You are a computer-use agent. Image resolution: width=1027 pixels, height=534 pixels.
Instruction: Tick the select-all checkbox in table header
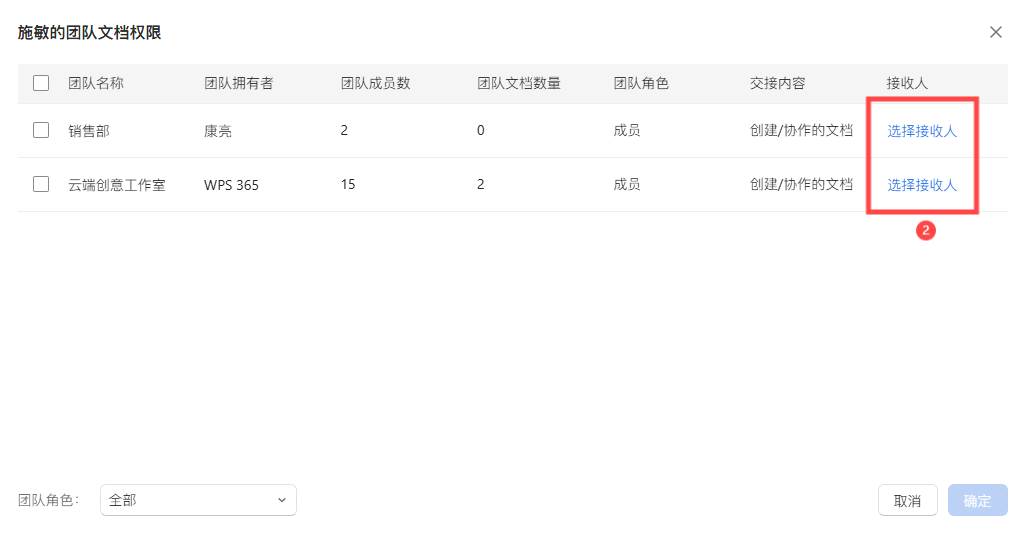41,83
